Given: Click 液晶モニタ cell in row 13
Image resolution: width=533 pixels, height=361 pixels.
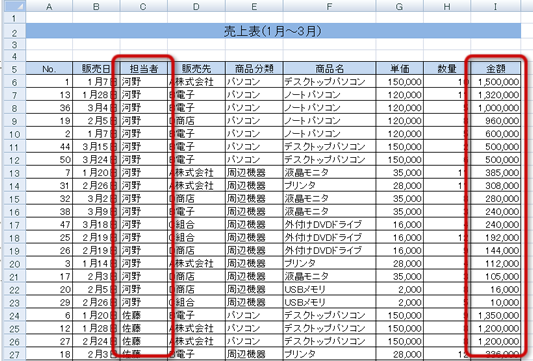Looking at the screenshot, I should (329, 172).
